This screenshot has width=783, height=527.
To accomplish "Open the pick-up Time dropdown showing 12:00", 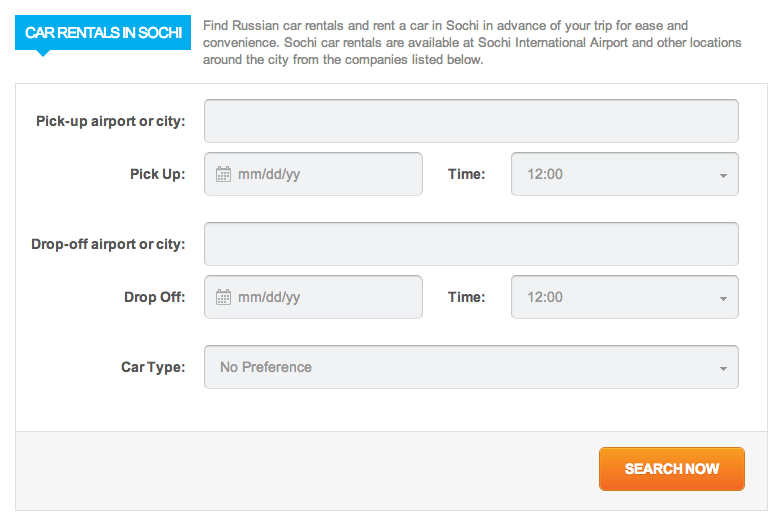I will (624, 174).
